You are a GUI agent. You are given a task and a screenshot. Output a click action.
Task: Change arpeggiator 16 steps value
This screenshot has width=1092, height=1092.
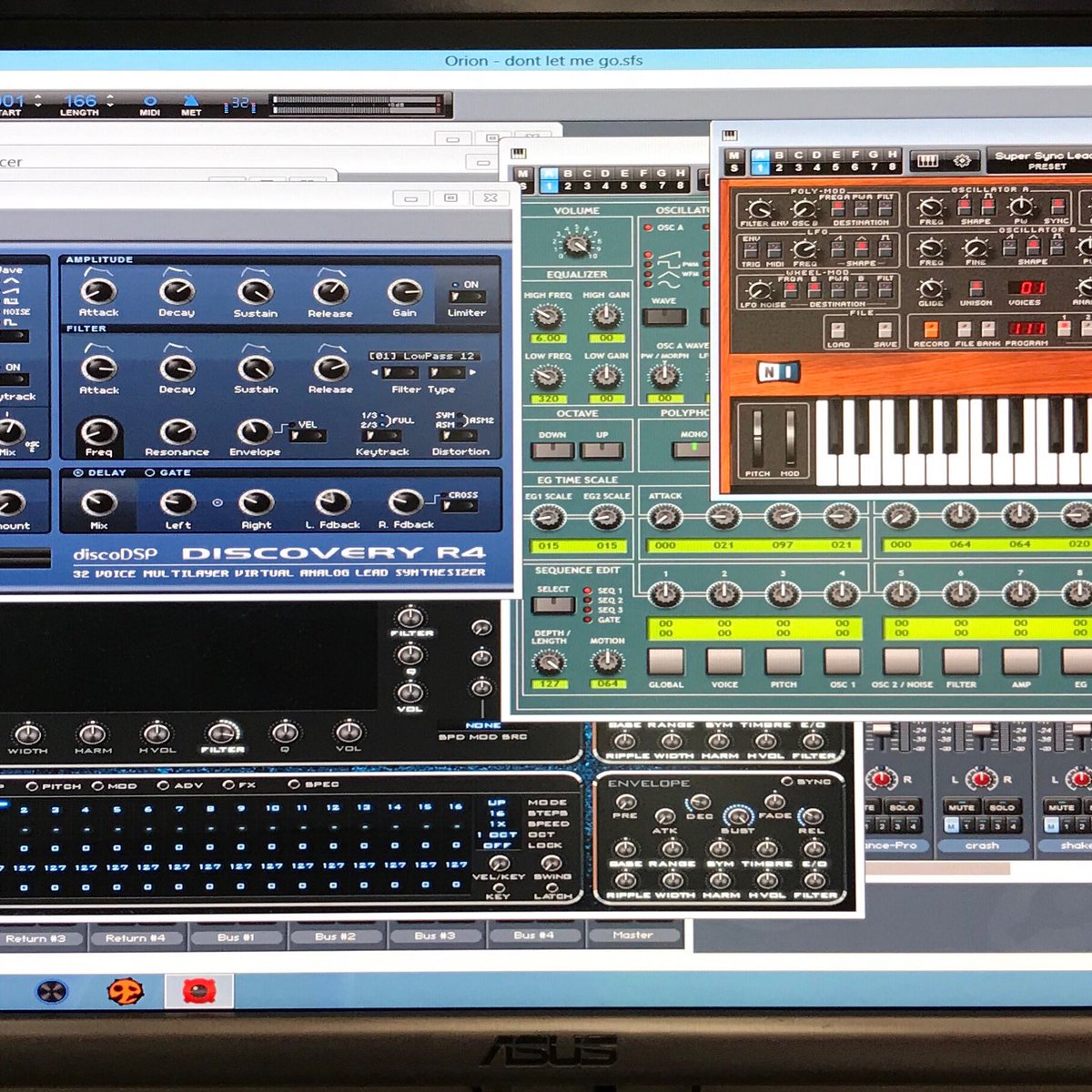(x=497, y=814)
